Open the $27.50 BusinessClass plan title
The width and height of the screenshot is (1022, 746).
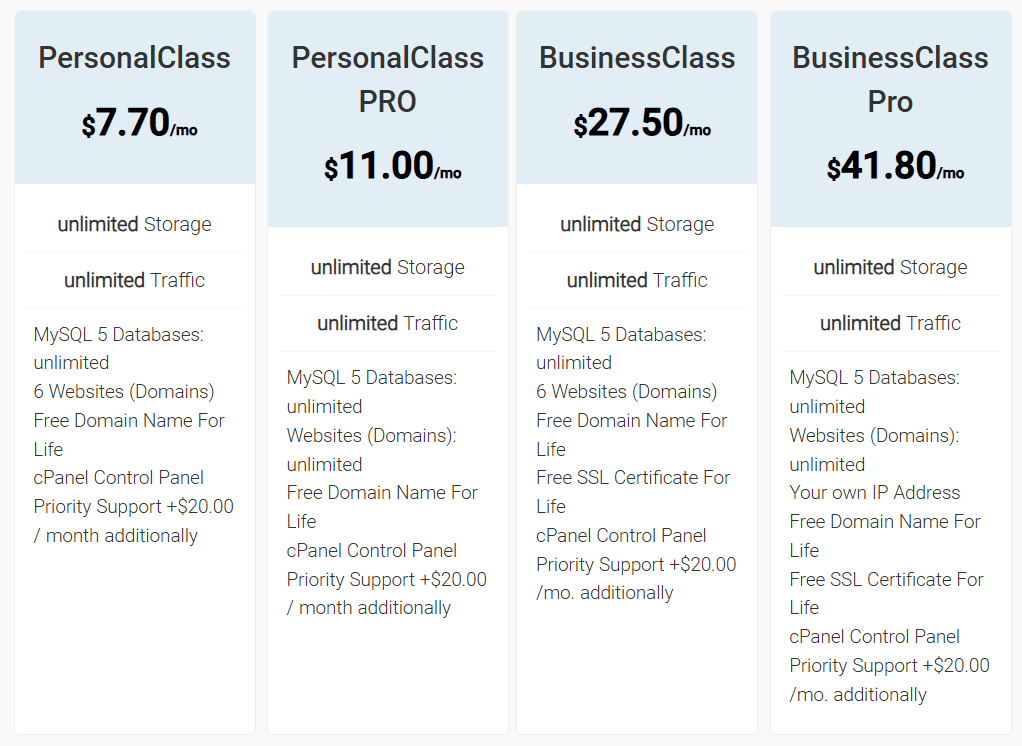click(x=637, y=58)
